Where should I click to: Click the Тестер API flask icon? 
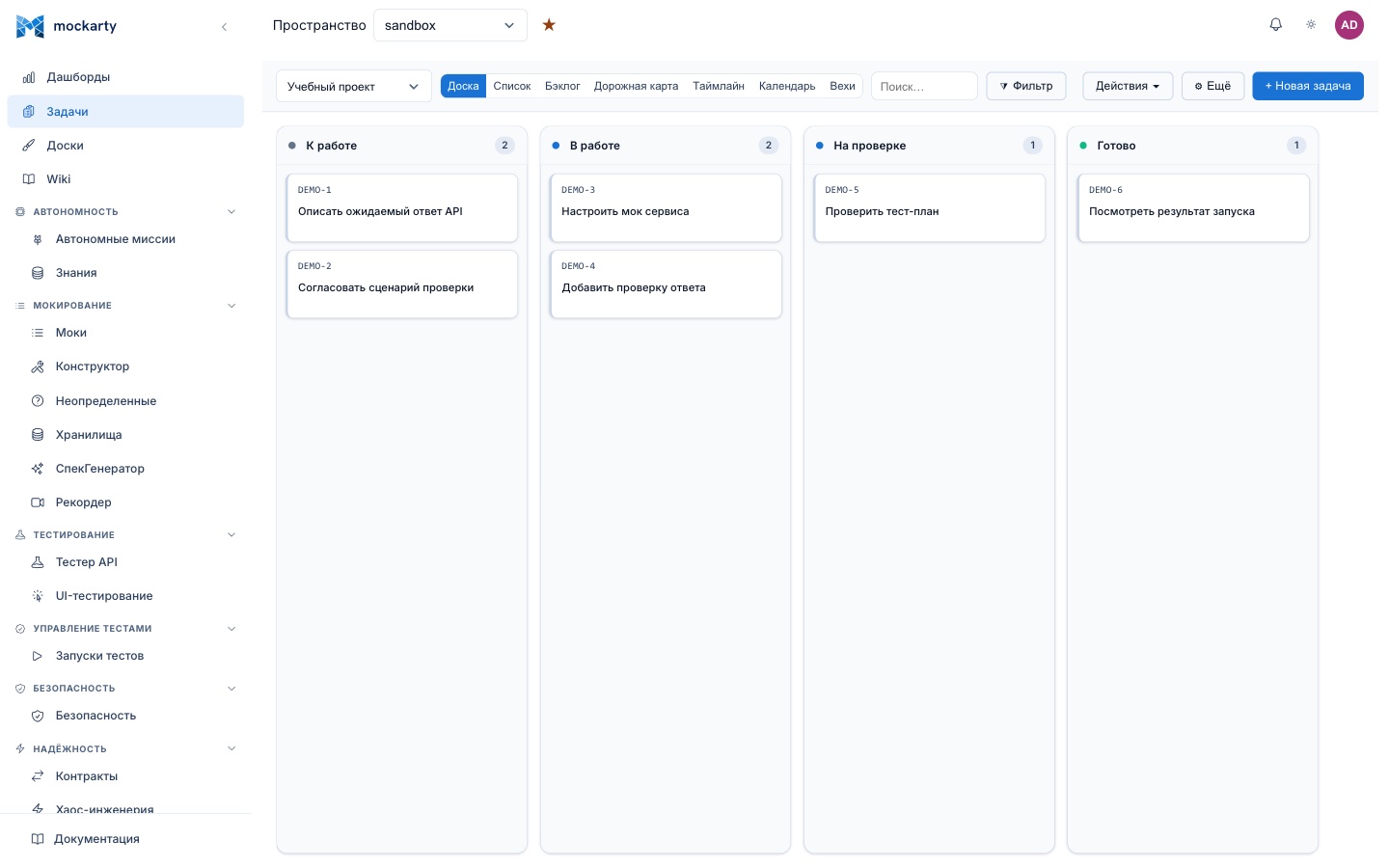click(x=38, y=562)
